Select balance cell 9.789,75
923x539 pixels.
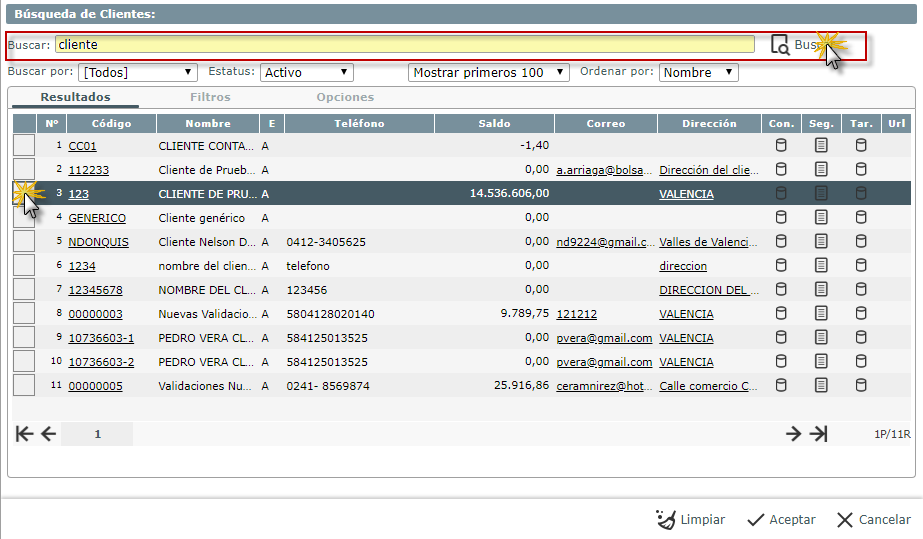pos(524,313)
